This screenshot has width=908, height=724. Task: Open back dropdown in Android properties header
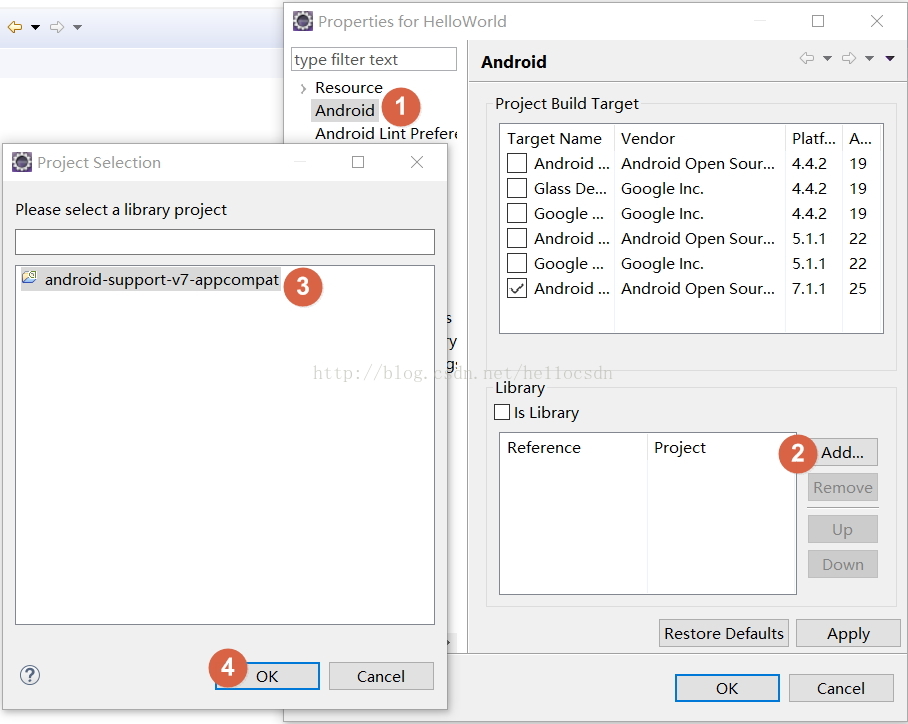point(828,58)
